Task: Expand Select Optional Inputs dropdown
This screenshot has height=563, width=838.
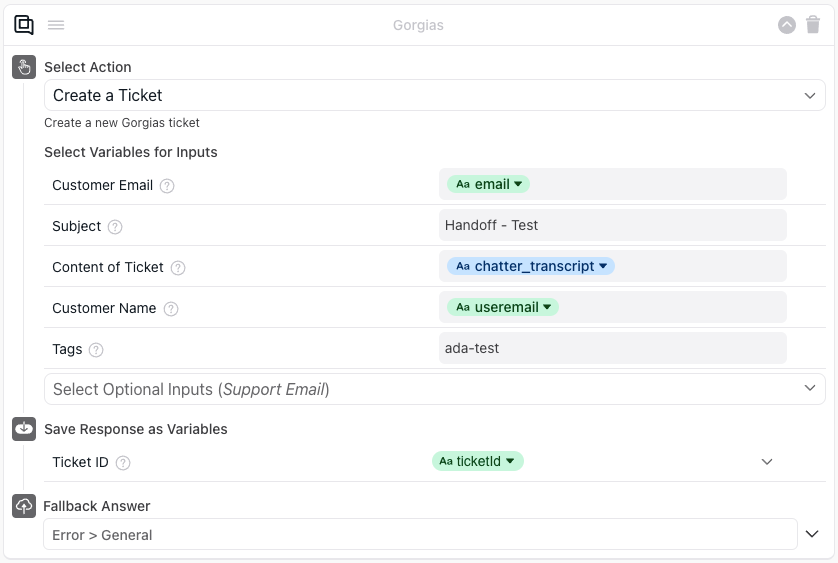Action: (809, 388)
